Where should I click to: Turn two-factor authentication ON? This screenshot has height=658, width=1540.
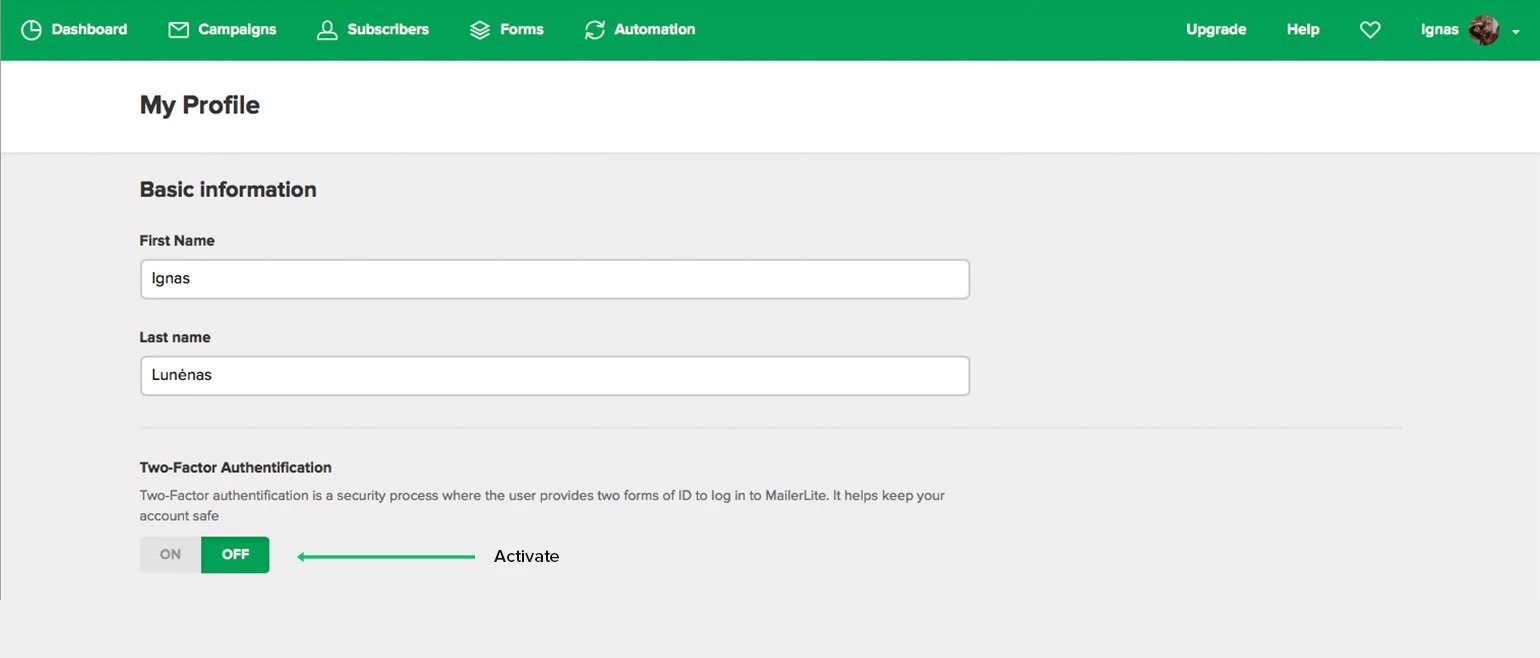click(171, 555)
